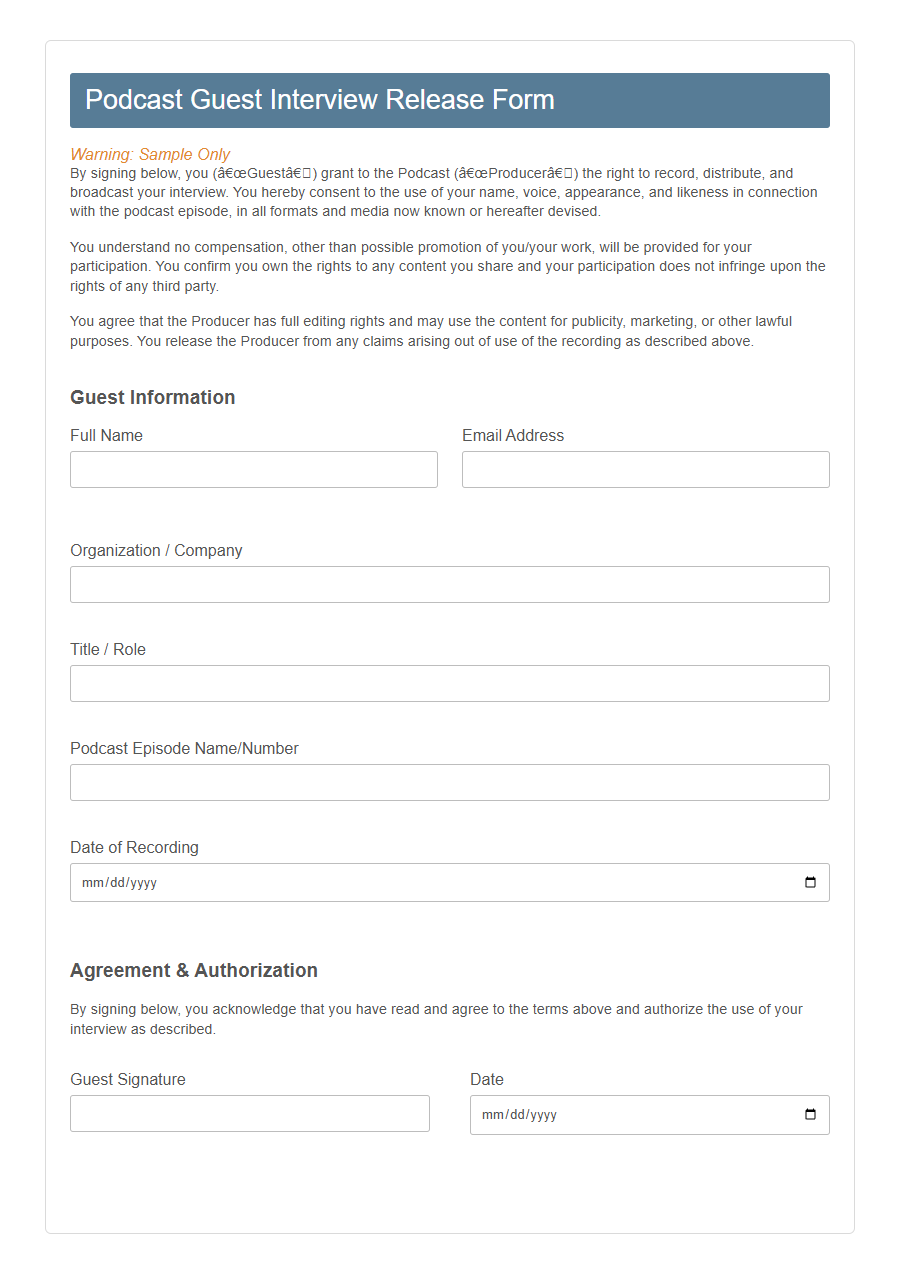The height and width of the screenshot is (1274, 900).
Task: Click the Guest Information section heading
Action: tap(152, 397)
